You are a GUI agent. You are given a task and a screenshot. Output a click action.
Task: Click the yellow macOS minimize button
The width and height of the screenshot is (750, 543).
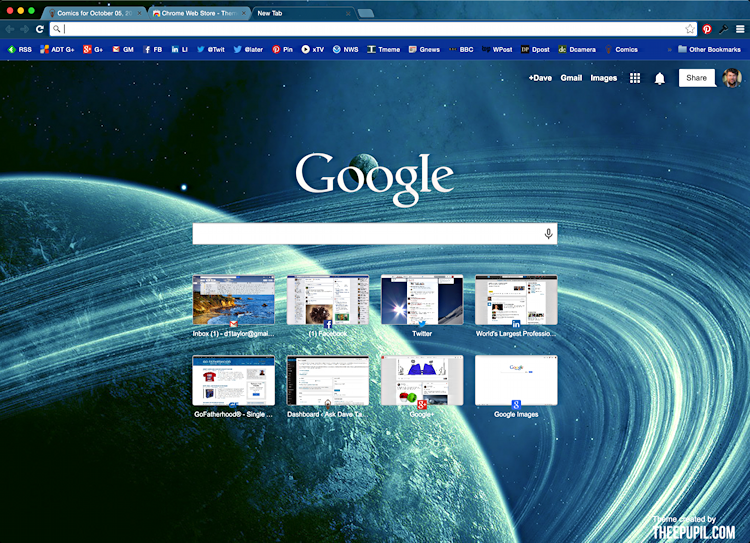[21, 11]
